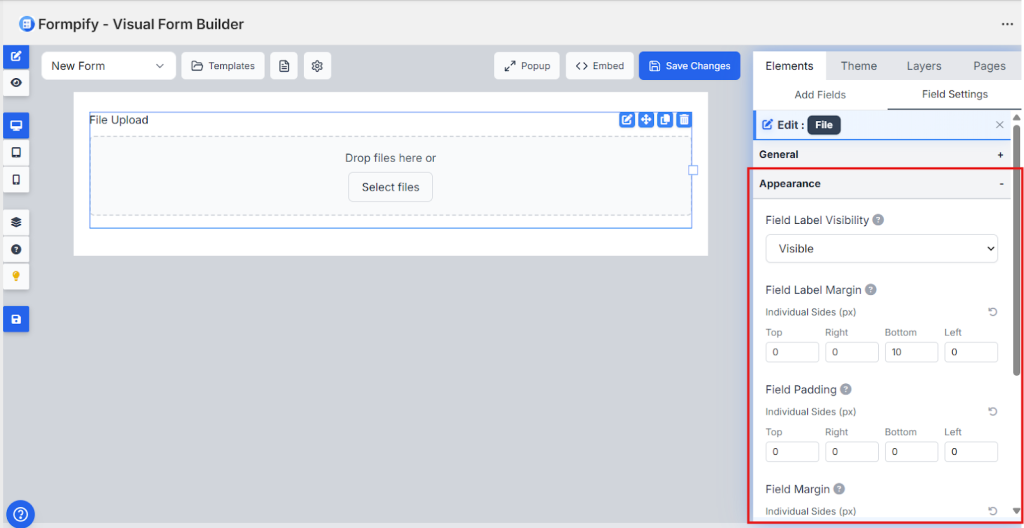Viewport: 1024px width, 528px height.
Task: Switch to tablet device view
Action: point(16,153)
